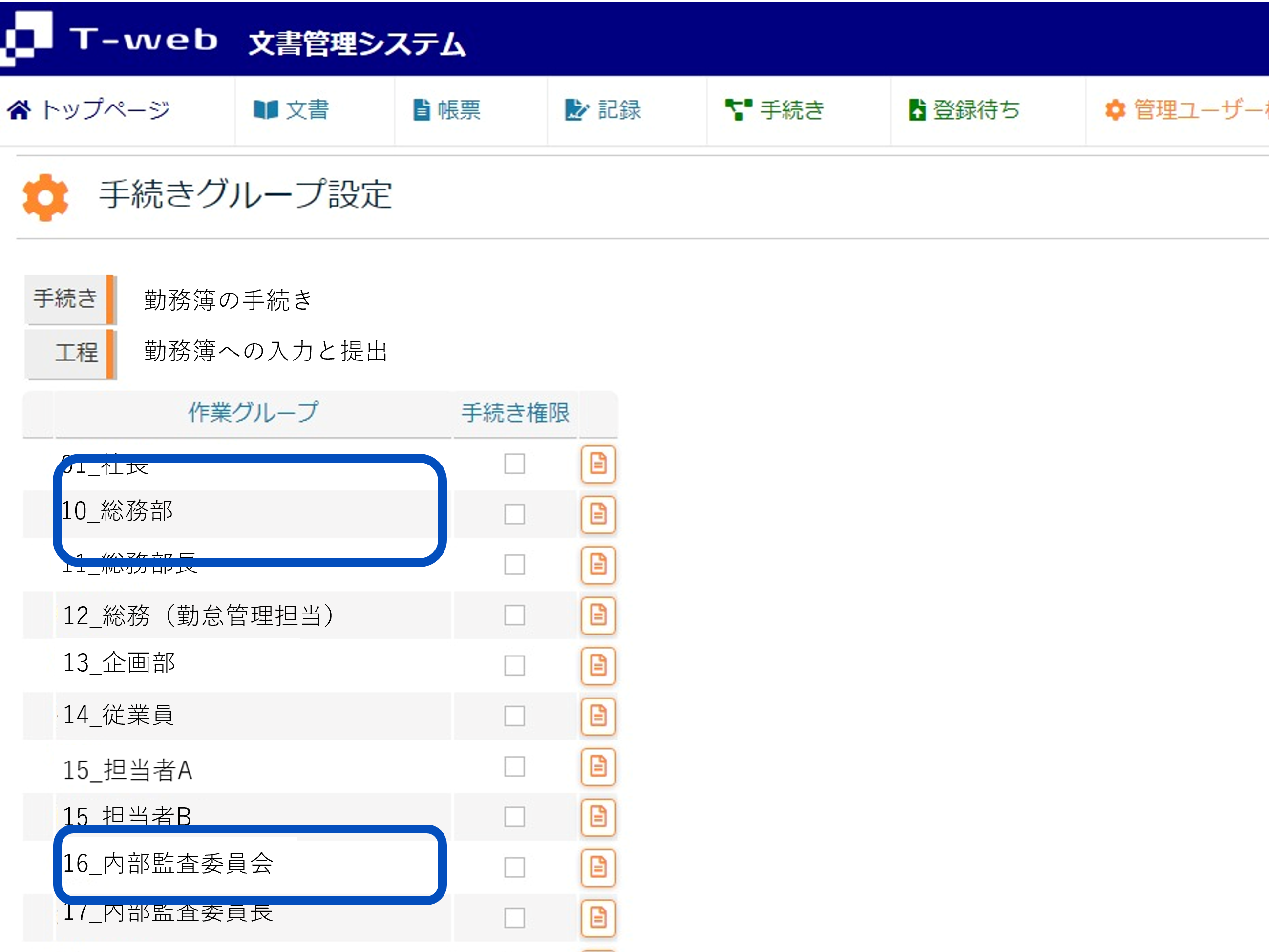Tick the 手続き権限 checkbox for 13_企画部

click(514, 666)
